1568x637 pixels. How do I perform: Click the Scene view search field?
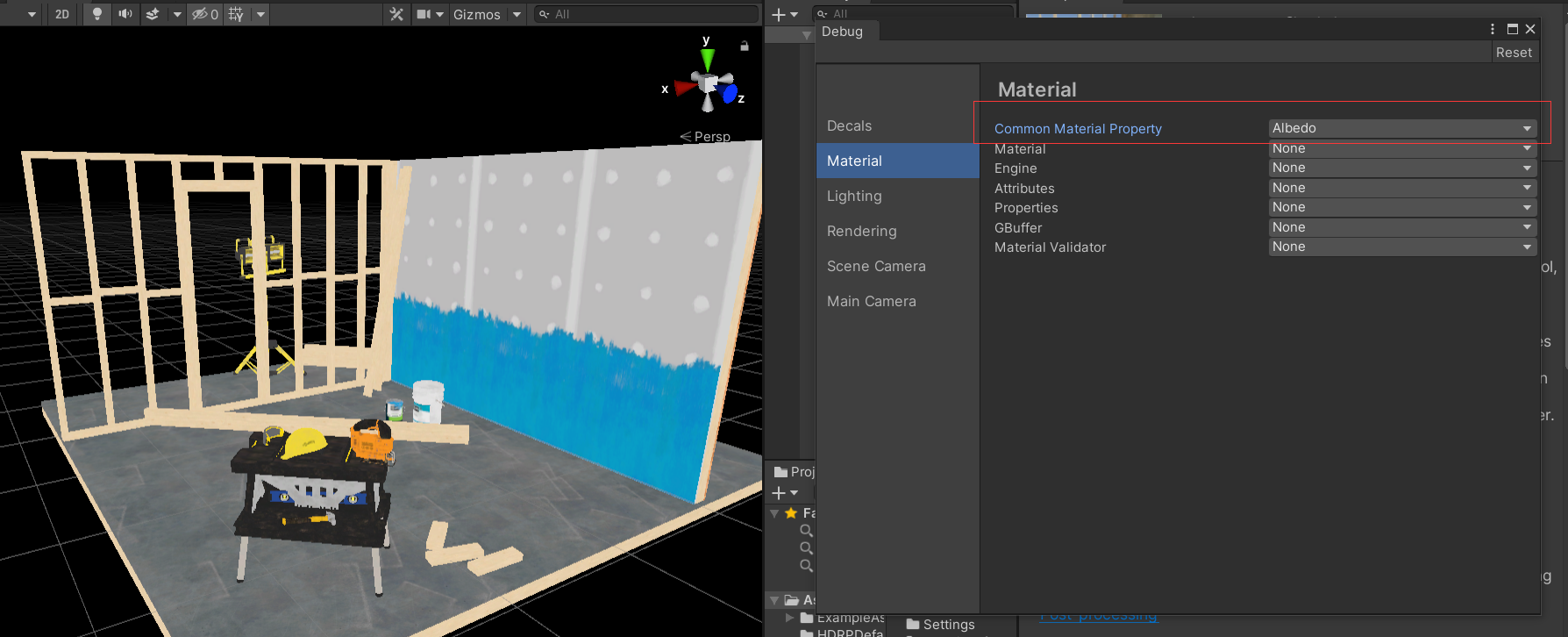(x=646, y=14)
